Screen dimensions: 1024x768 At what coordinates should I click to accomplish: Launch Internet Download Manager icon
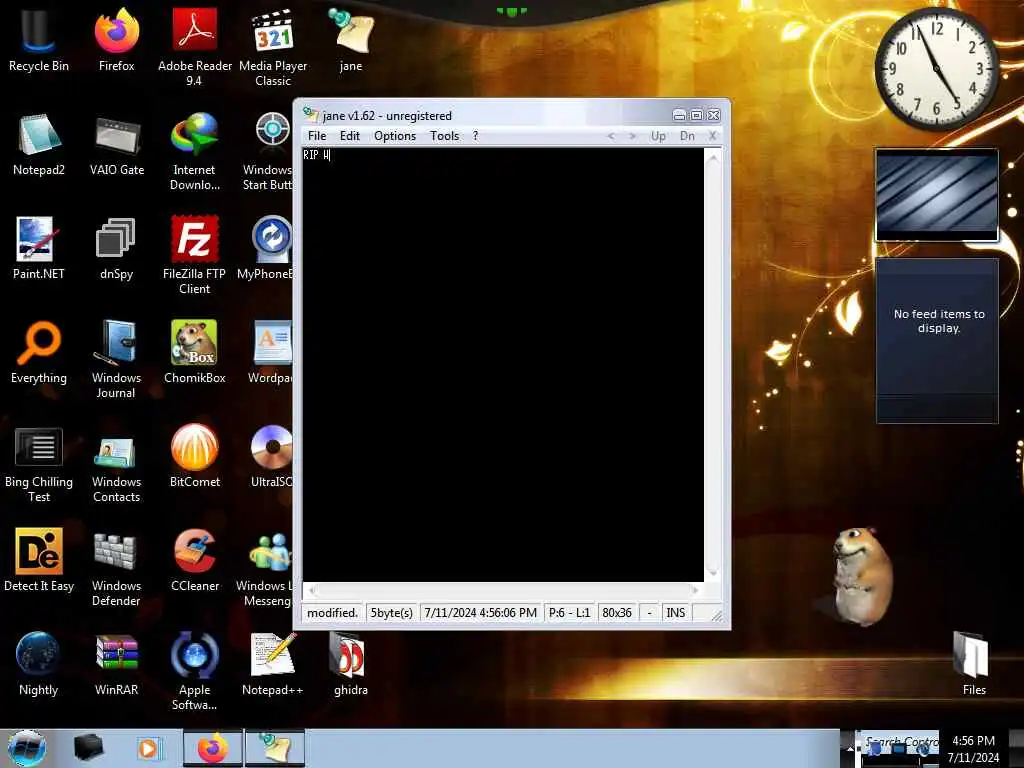pos(195,152)
